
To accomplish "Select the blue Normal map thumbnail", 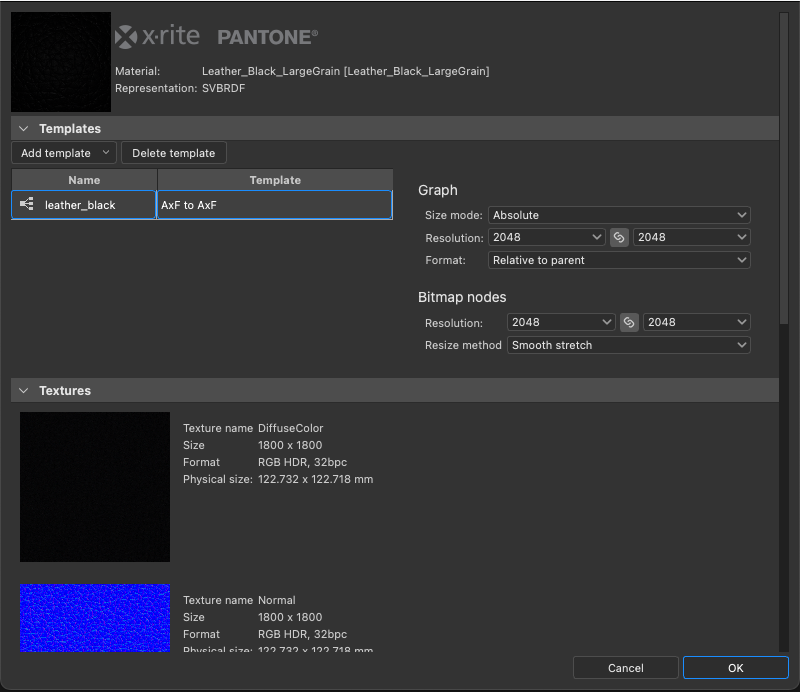I will (94, 616).
